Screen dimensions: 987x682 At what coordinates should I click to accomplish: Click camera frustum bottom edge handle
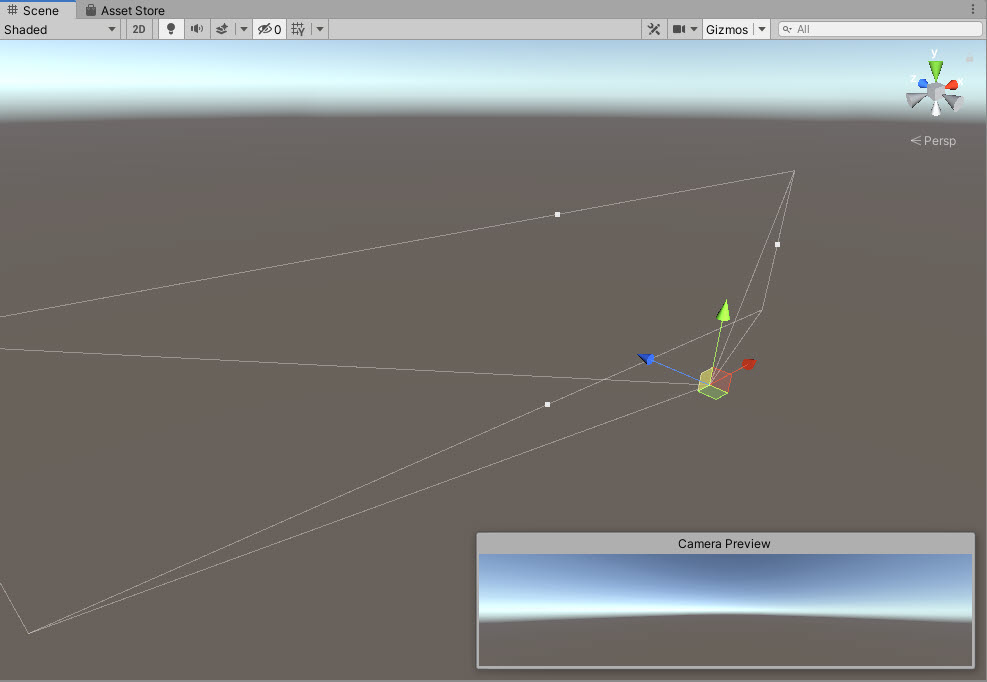[x=547, y=404]
